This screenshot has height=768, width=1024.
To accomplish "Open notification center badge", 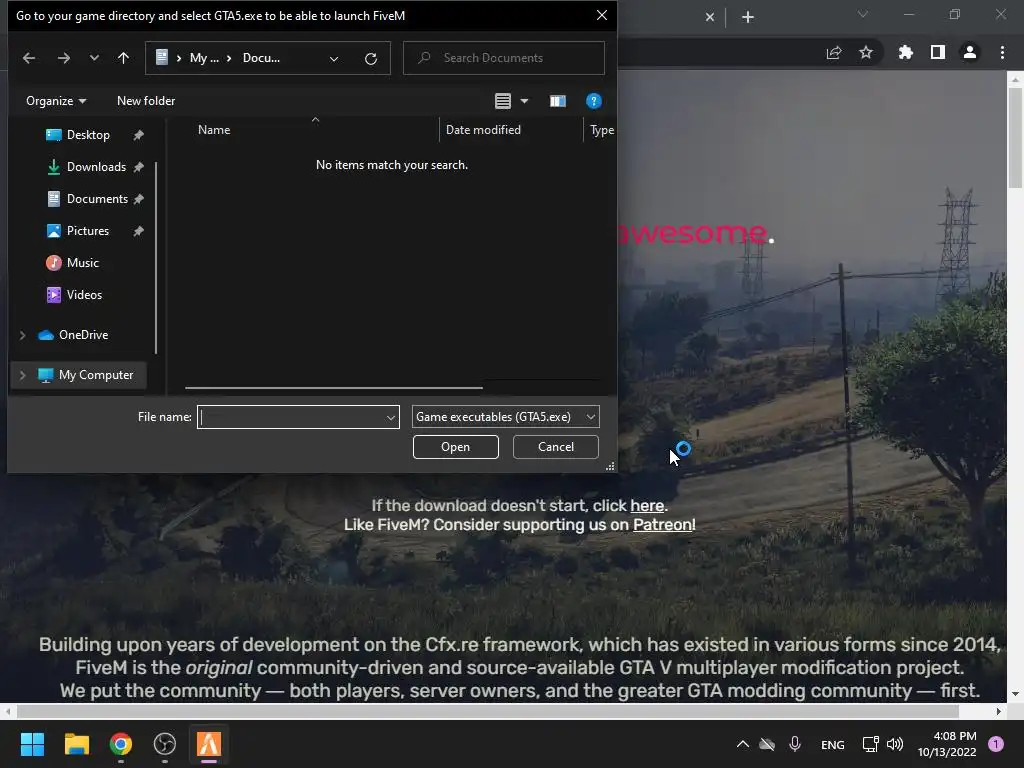I will point(996,744).
